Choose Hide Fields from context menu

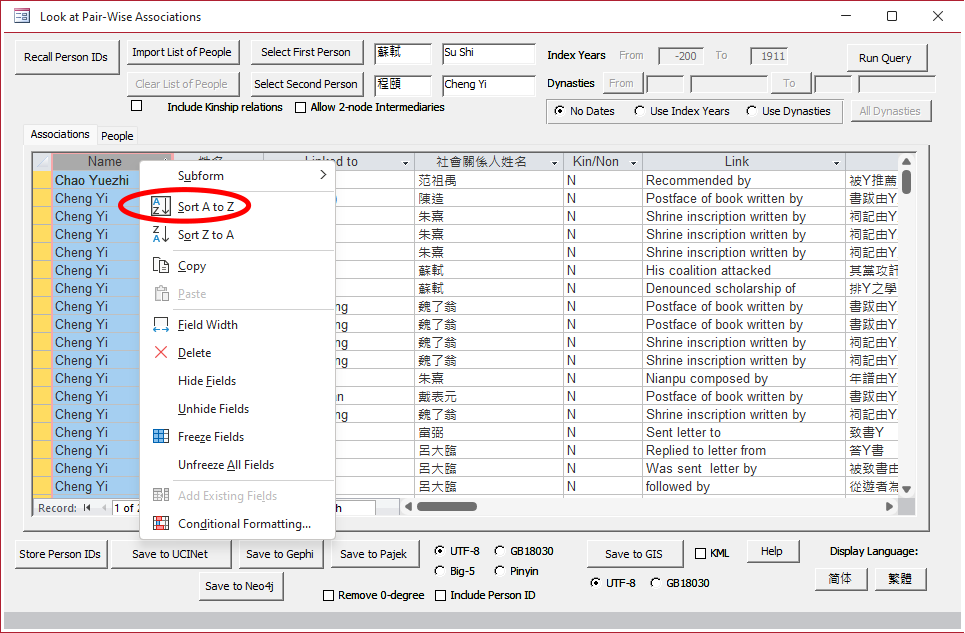pyautogui.click(x=207, y=381)
